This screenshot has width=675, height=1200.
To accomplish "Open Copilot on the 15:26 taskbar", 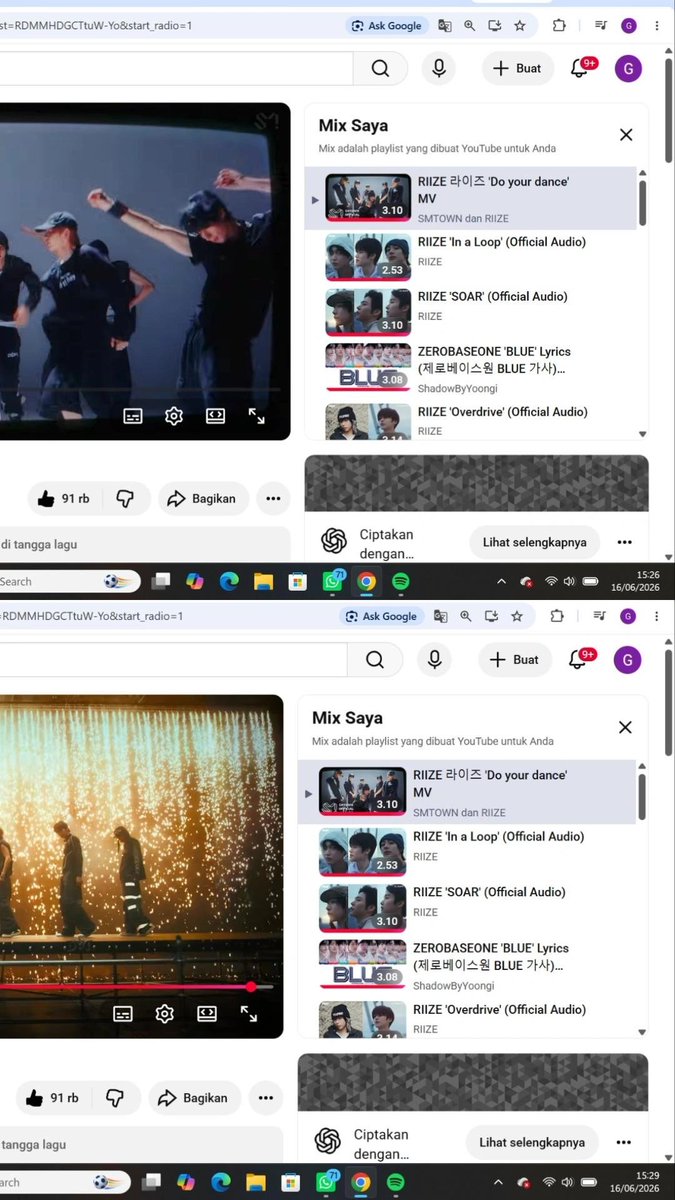I will click(x=195, y=581).
